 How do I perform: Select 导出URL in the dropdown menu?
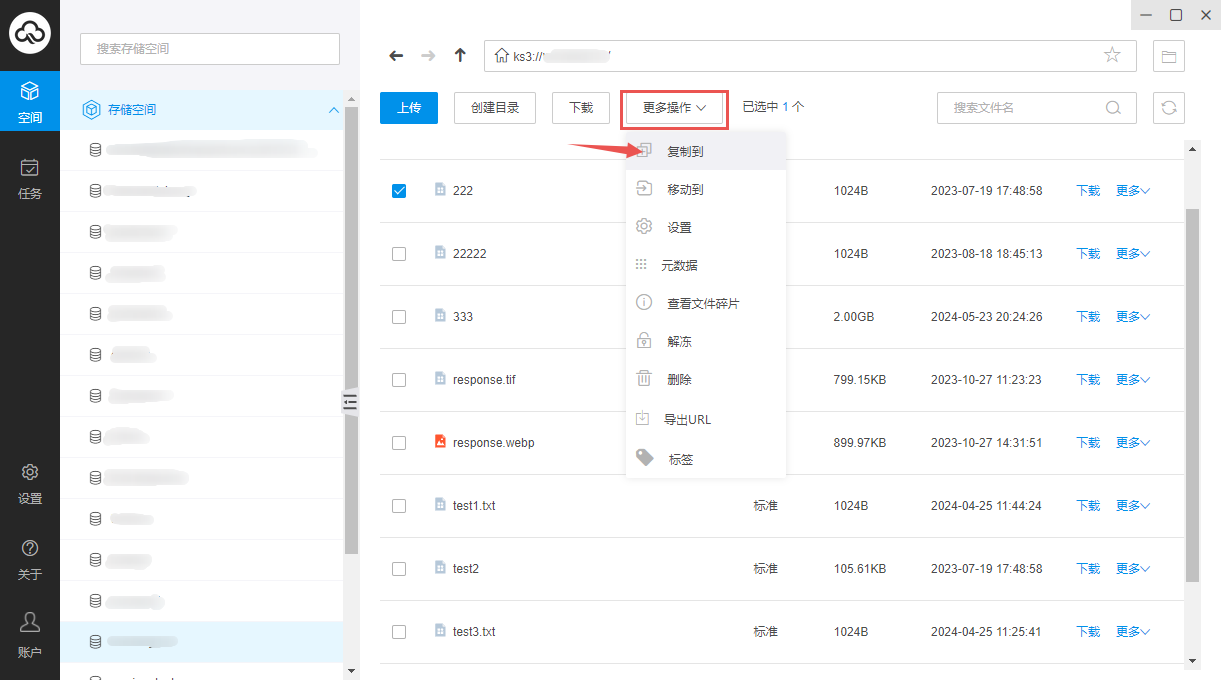pos(687,420)
